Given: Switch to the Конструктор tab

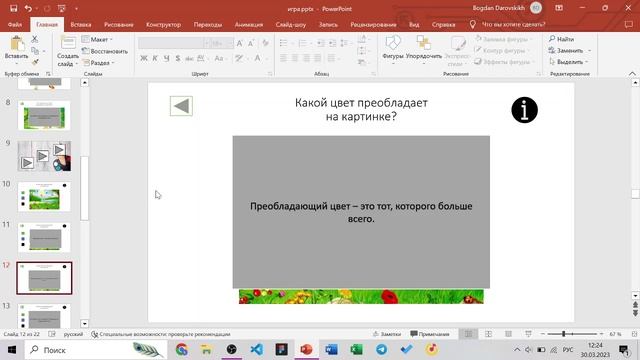Looking at the screenshot, I should pos(163,24).
